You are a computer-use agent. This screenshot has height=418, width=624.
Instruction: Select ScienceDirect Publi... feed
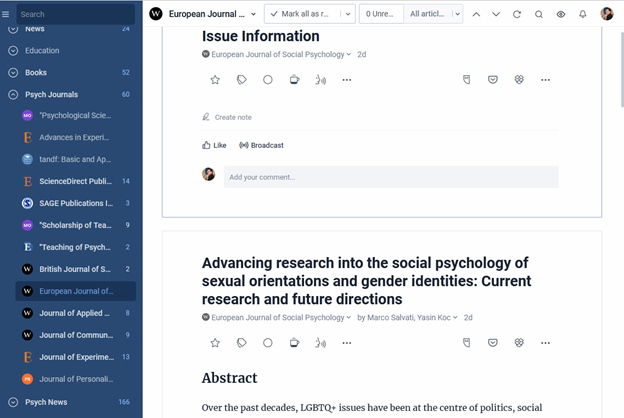coord(75,181)
